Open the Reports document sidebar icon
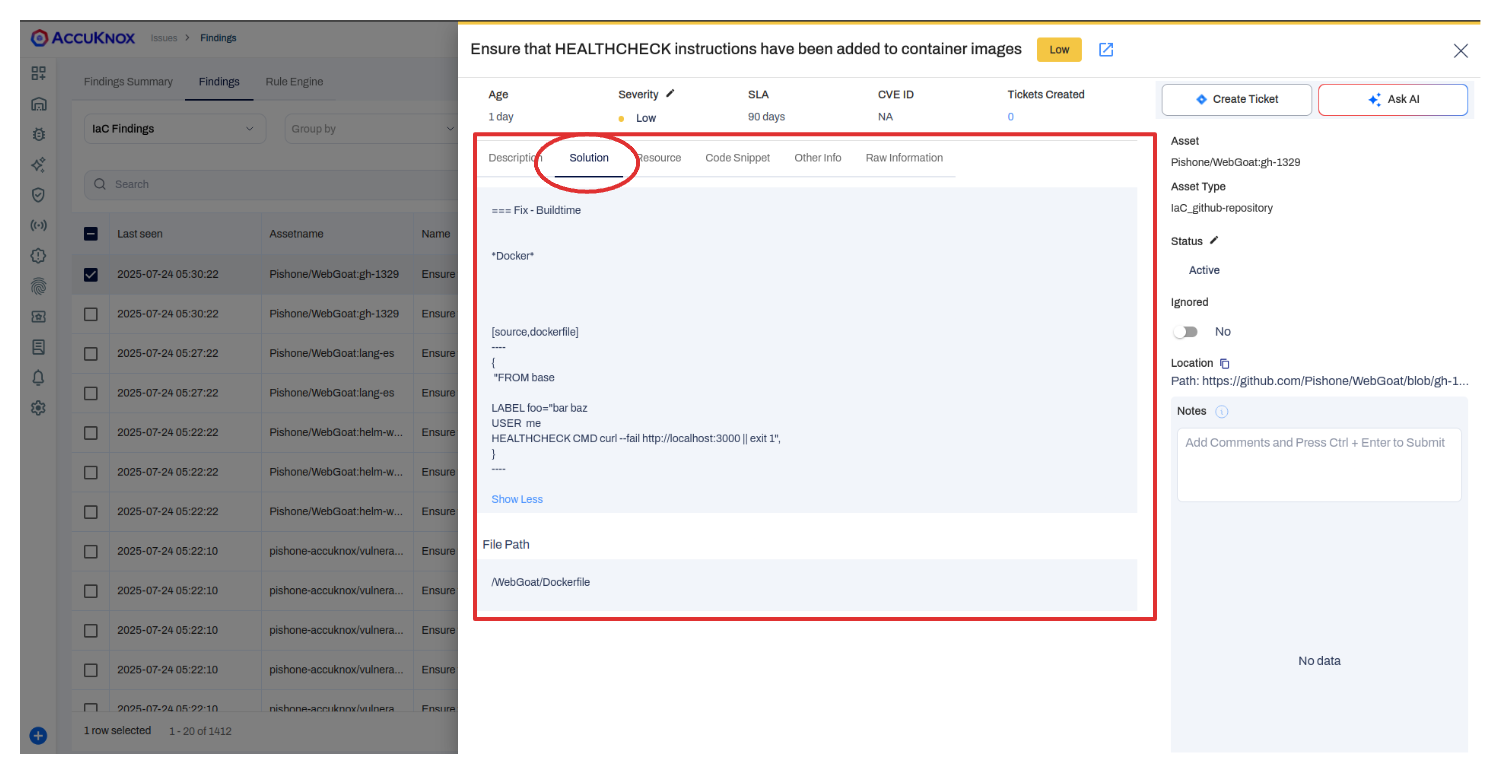 pos(38,347)
